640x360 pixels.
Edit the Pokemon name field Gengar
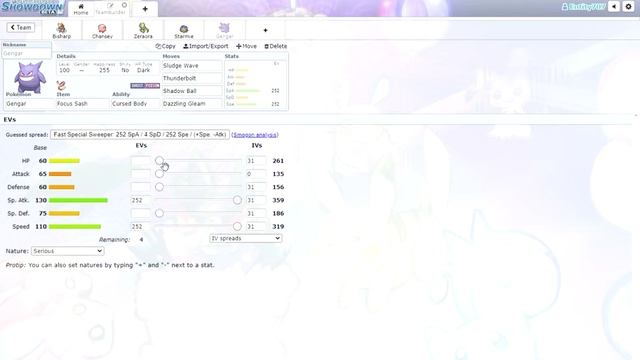(29, 104)
